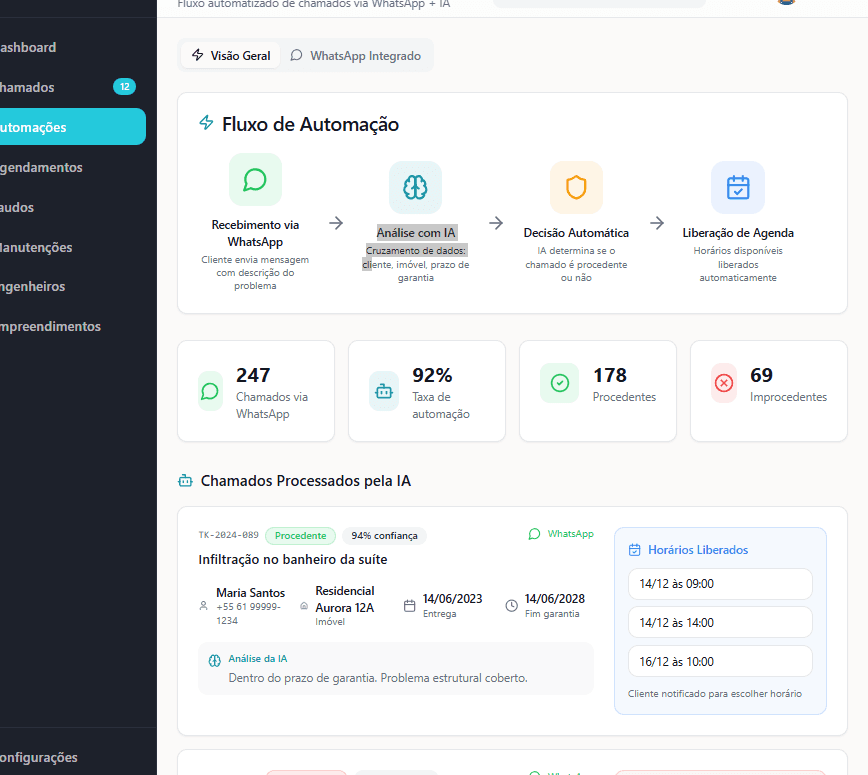
Task: Click the Residencial Aurora 12A property
Action: point(345,599)
